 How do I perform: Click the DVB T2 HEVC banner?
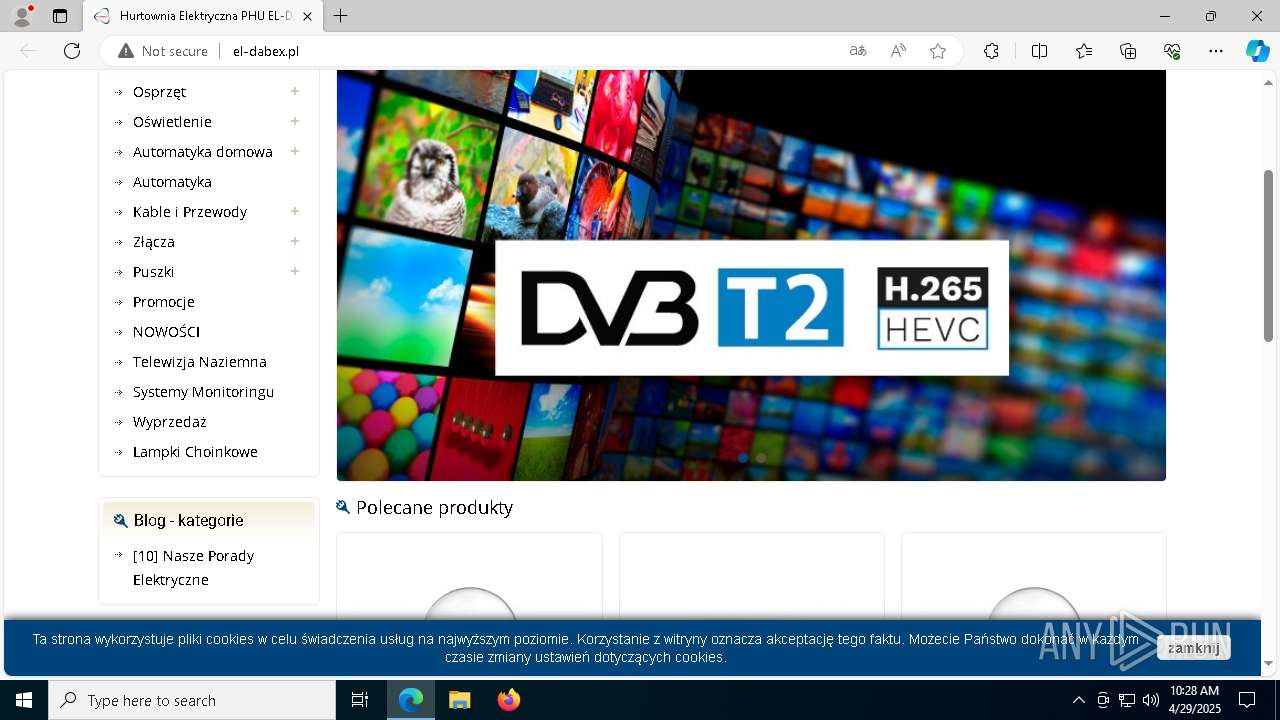coord(751,275)
